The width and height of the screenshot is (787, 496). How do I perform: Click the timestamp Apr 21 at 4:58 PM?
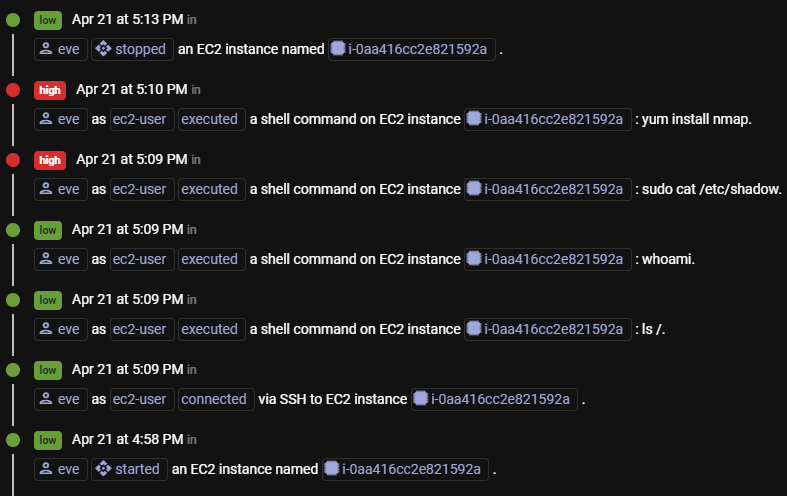point(127,439)
